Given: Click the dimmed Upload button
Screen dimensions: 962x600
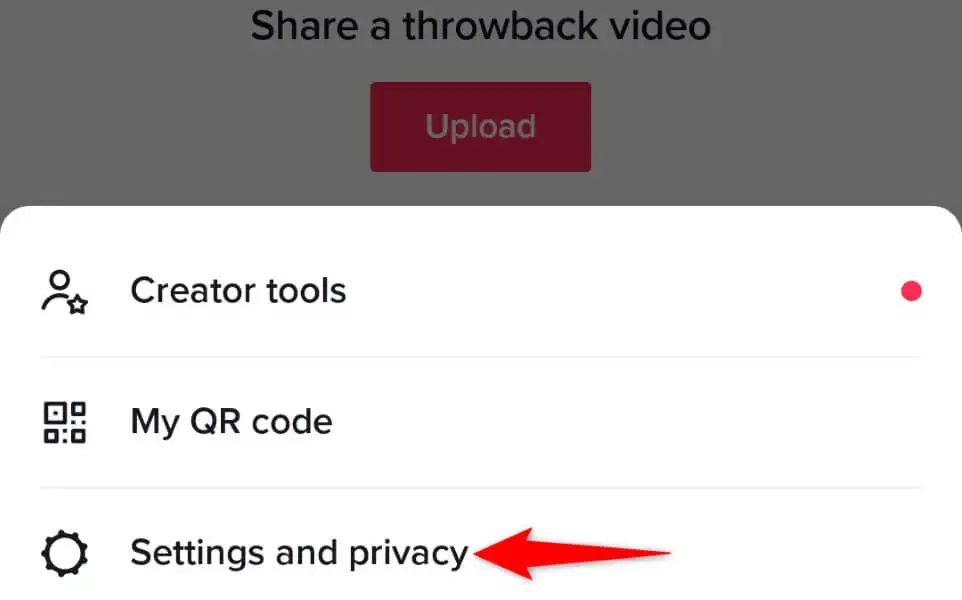Looking at the screenshot, I should point(480,127).
